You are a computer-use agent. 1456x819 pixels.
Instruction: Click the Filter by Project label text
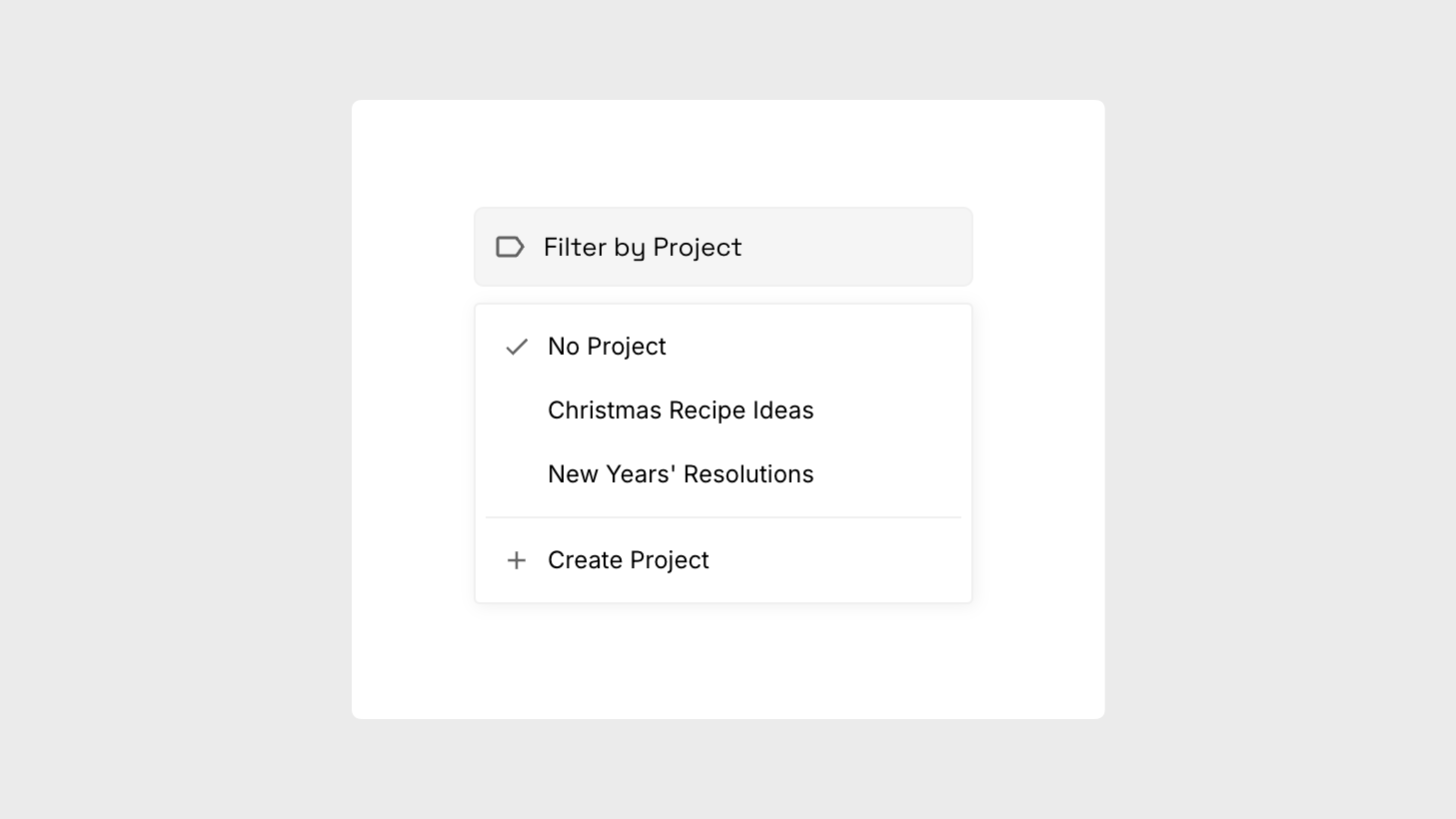tap(643, 247)
